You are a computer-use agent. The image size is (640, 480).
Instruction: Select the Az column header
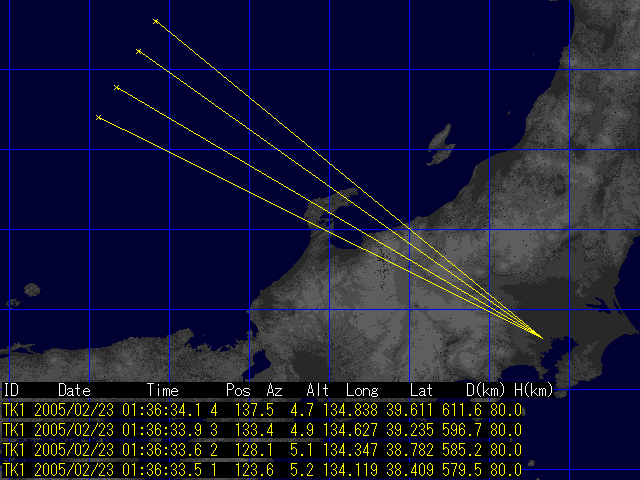click(x=275, y=389)
